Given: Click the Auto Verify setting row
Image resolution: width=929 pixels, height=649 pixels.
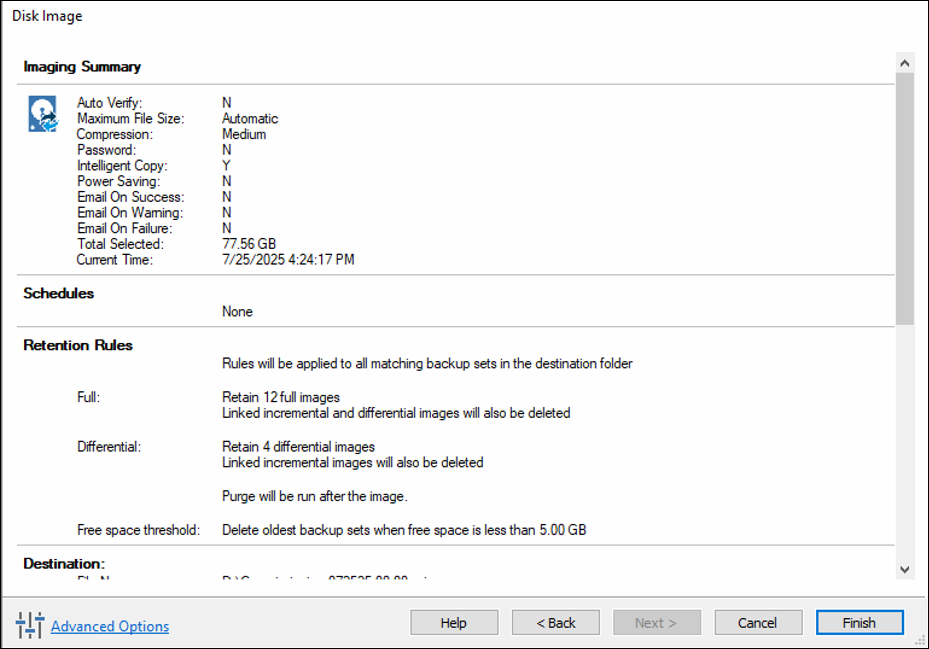Looking at the screenshot, I should [140, 103].
